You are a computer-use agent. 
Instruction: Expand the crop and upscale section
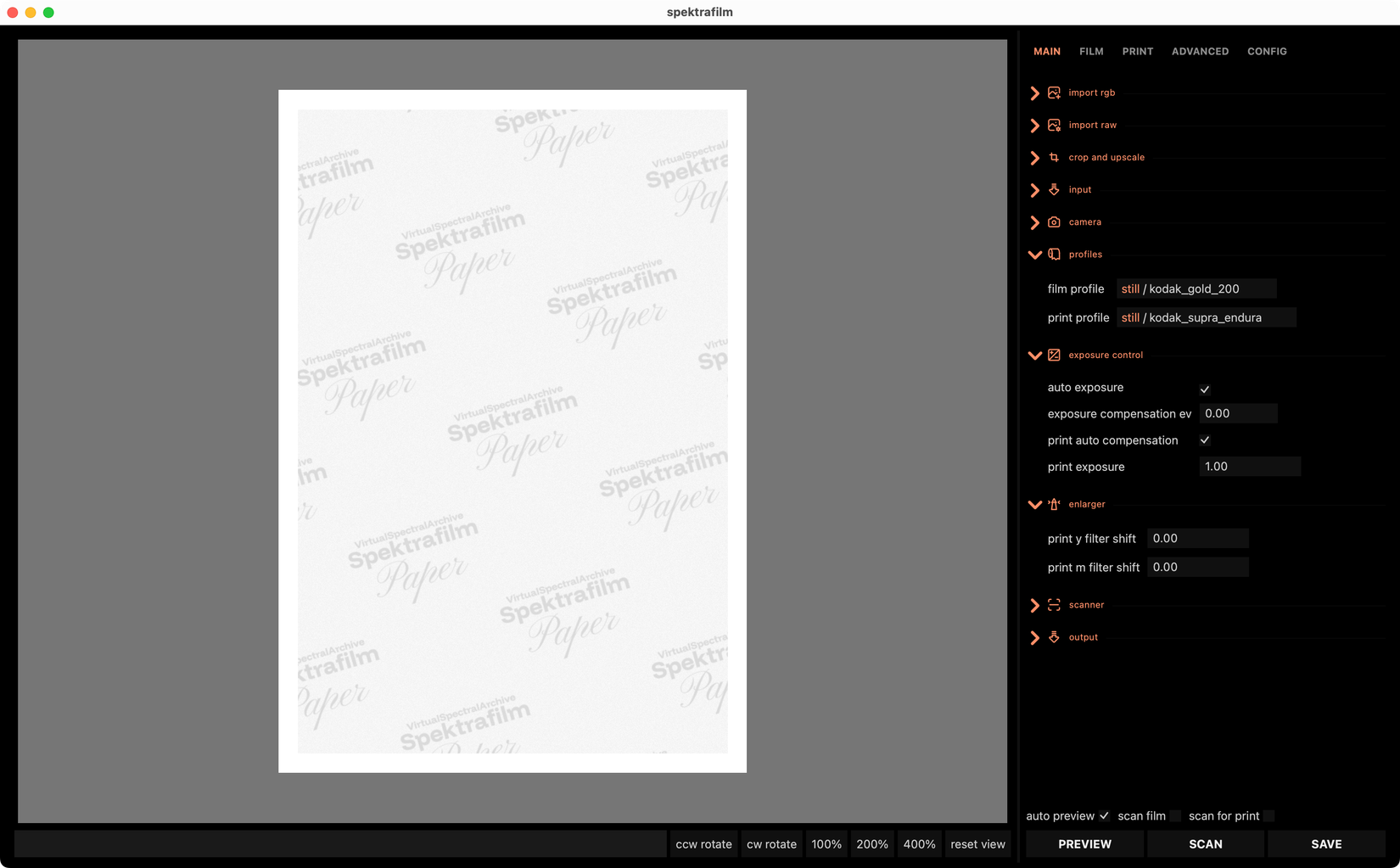click(1034, 158)
